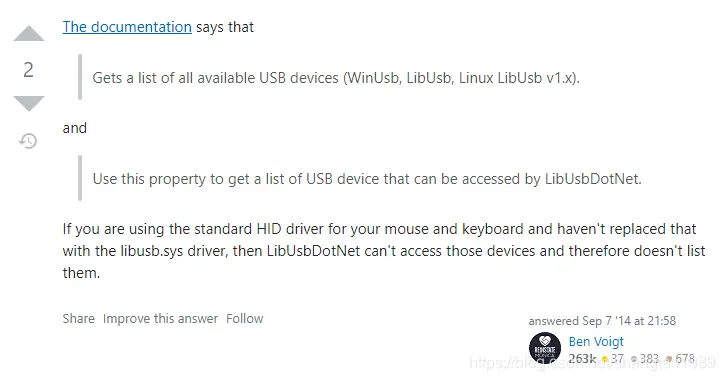Click the Share link under the answer

pos(79,319)
